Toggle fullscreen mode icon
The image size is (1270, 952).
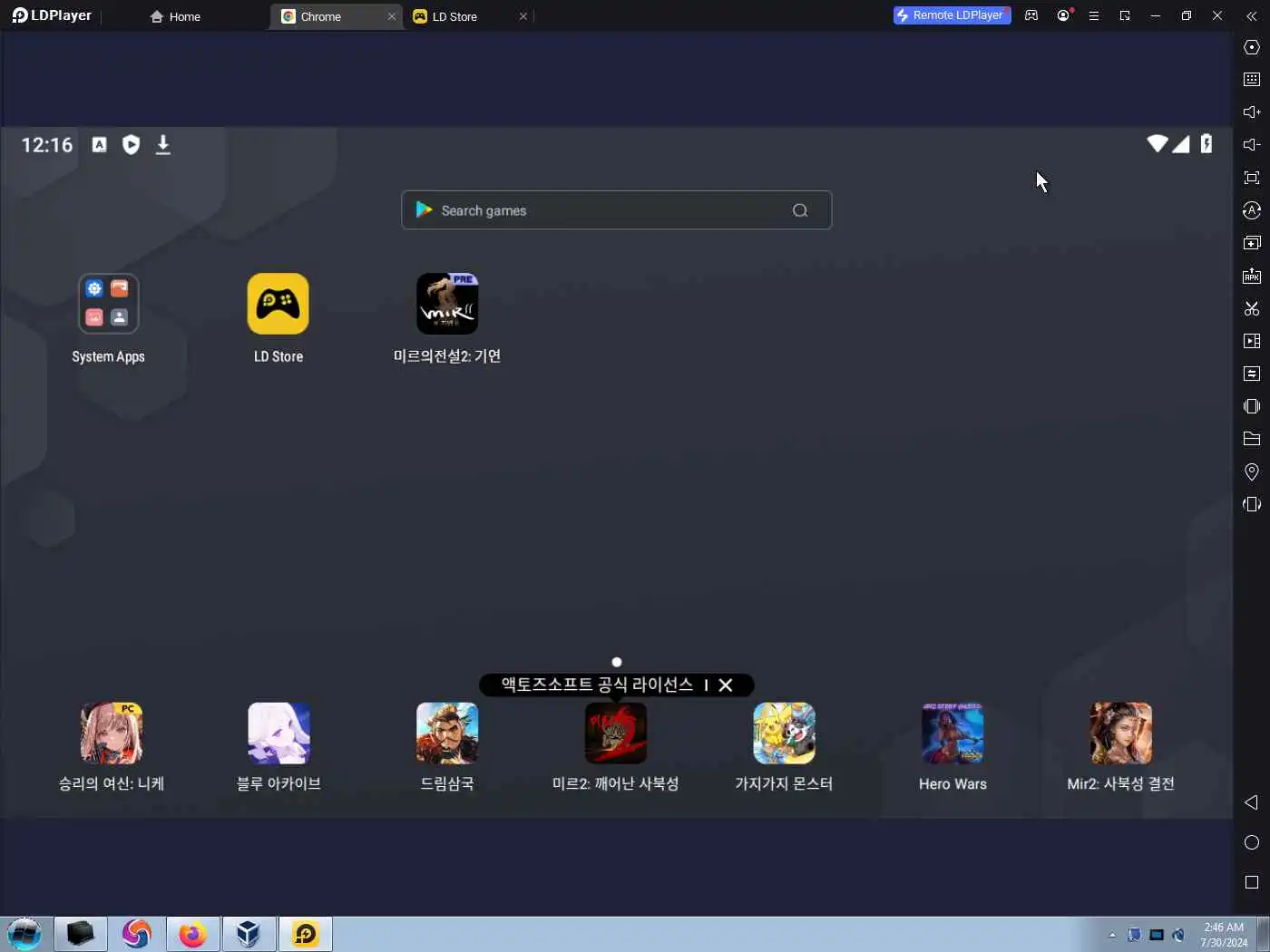click(x=1252, y=178)
